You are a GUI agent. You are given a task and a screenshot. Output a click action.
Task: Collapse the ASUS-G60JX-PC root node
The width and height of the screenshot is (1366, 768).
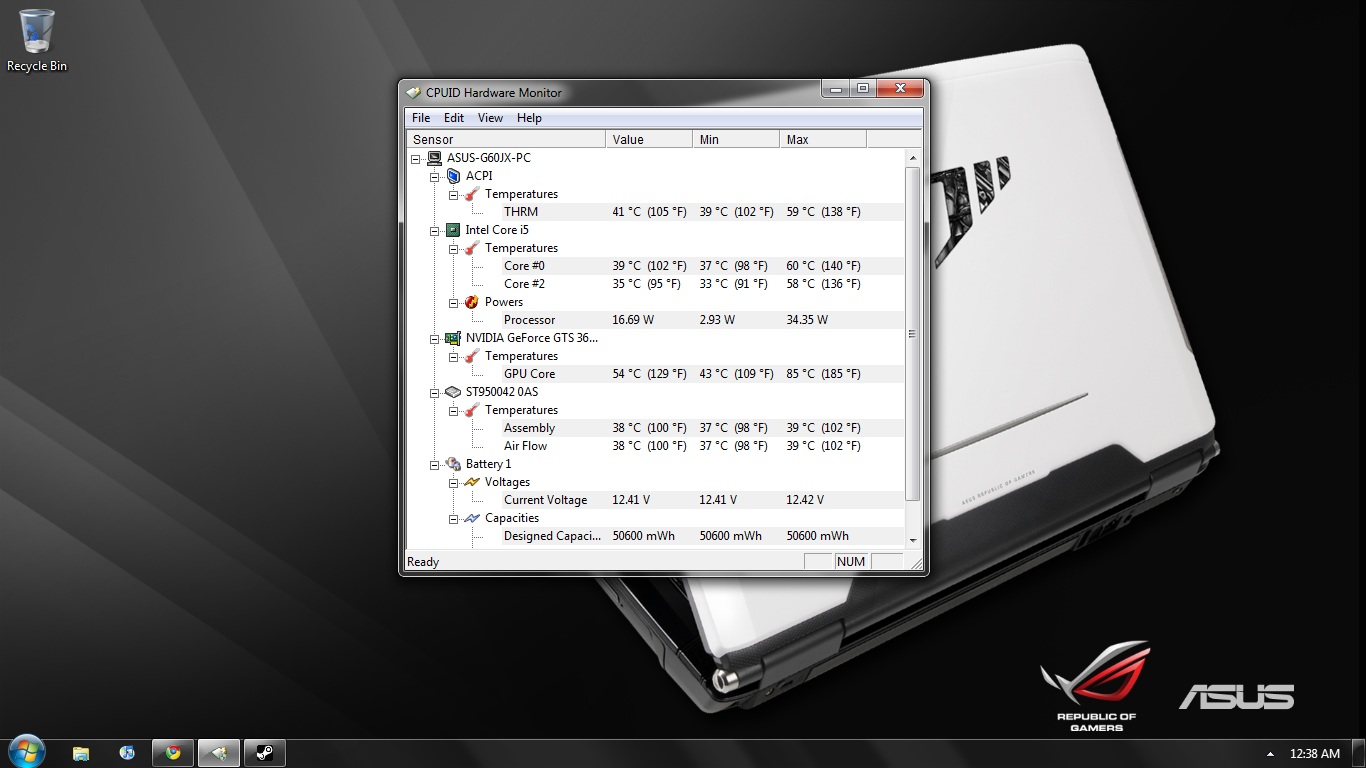coord(416,158)
